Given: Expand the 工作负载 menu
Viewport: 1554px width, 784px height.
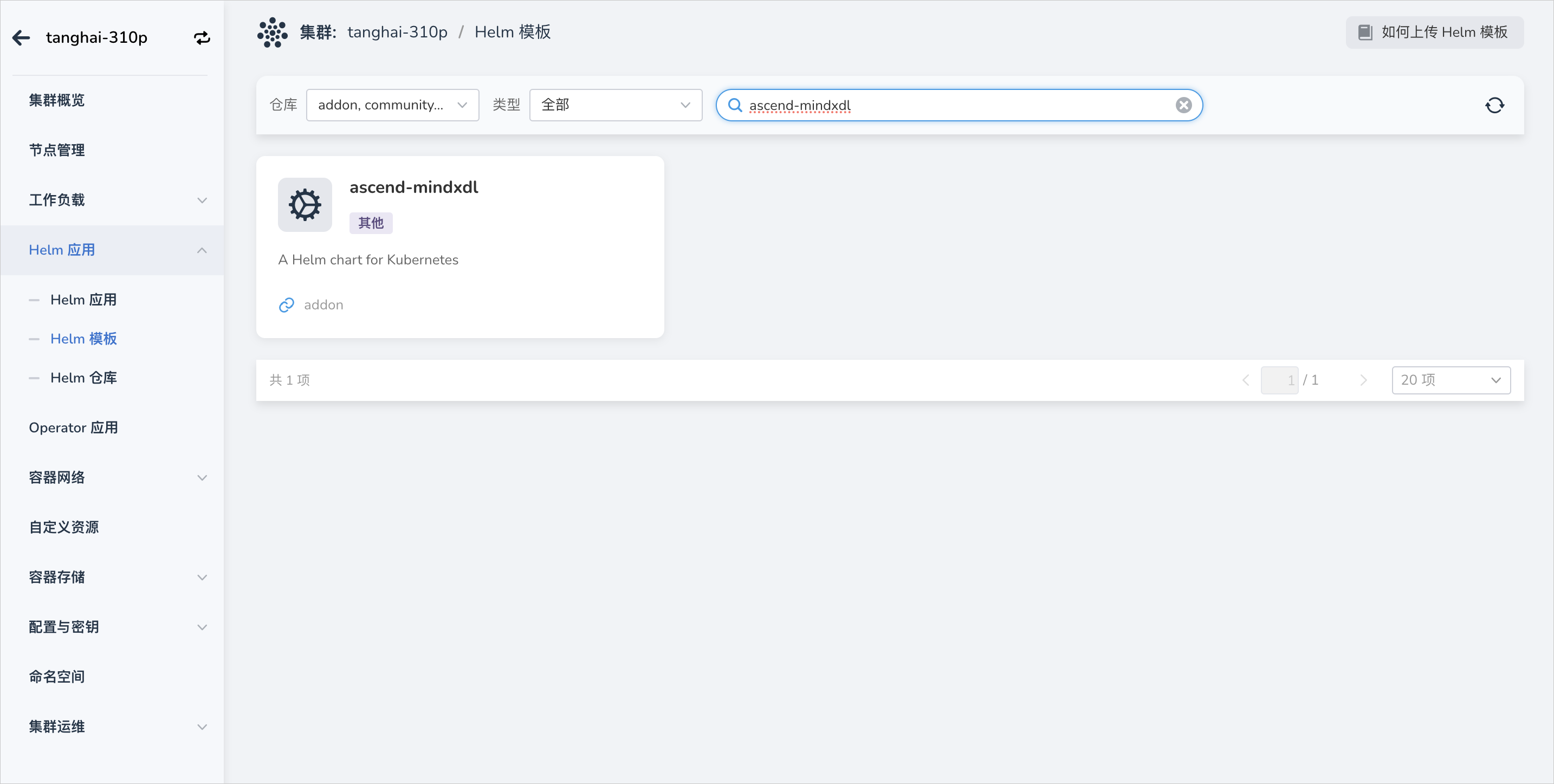Looking at the screenshot, I should coord(202,200).
